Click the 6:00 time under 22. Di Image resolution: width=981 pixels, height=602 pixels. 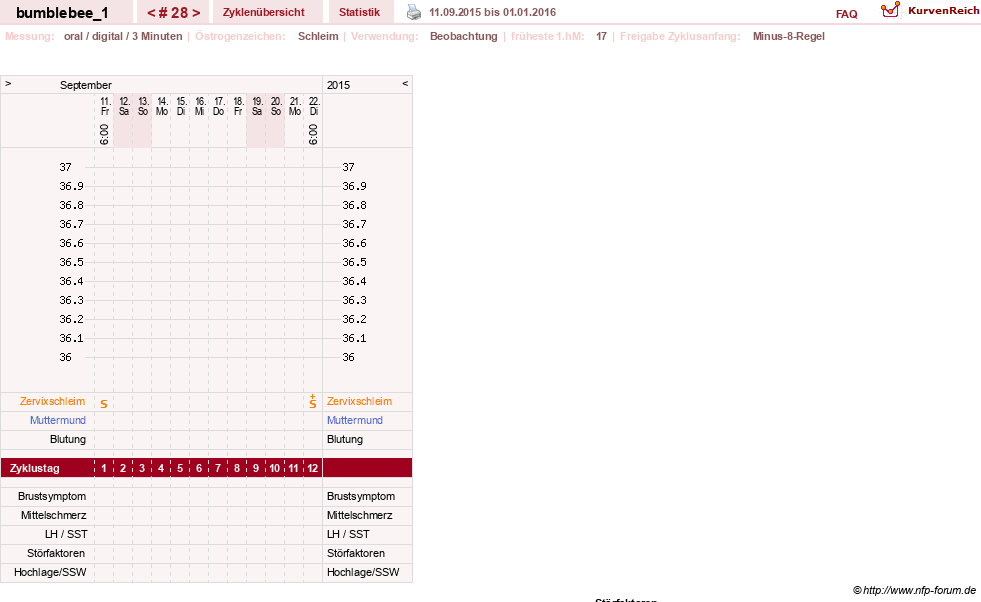tap(313, 135)
